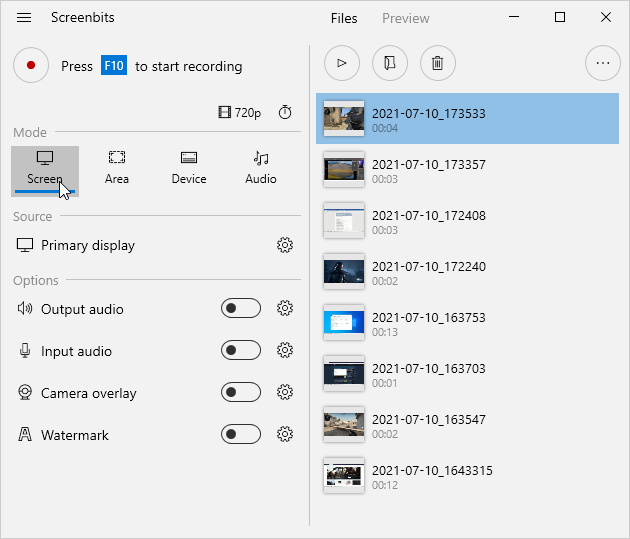Select recording 2021-07-10_1643315 by name
630x539 pixels.
(x=432, y=471)
